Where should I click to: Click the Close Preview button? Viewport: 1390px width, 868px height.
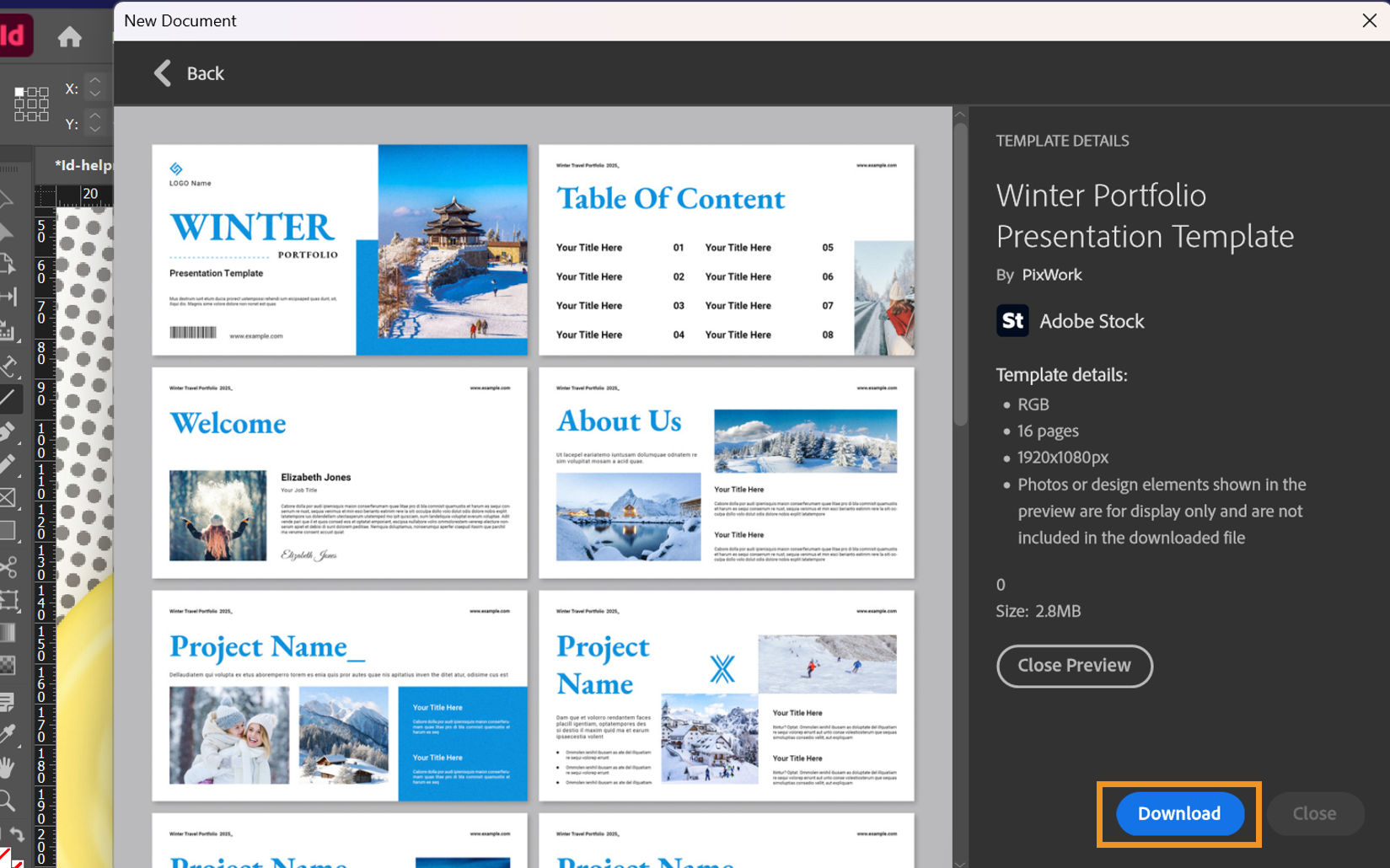click(x=1074, y=666)
